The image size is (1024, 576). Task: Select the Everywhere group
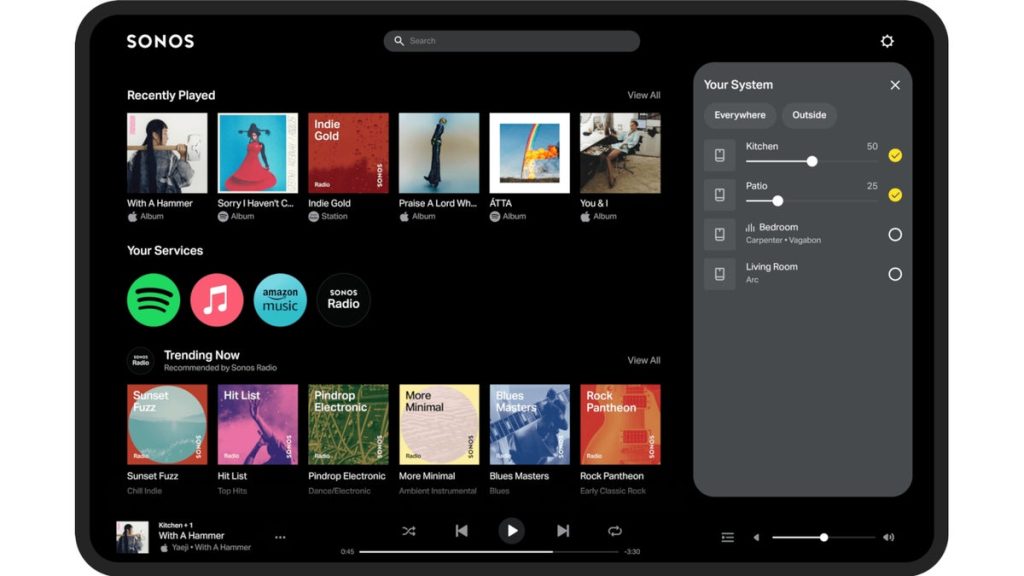coord(740,115)
